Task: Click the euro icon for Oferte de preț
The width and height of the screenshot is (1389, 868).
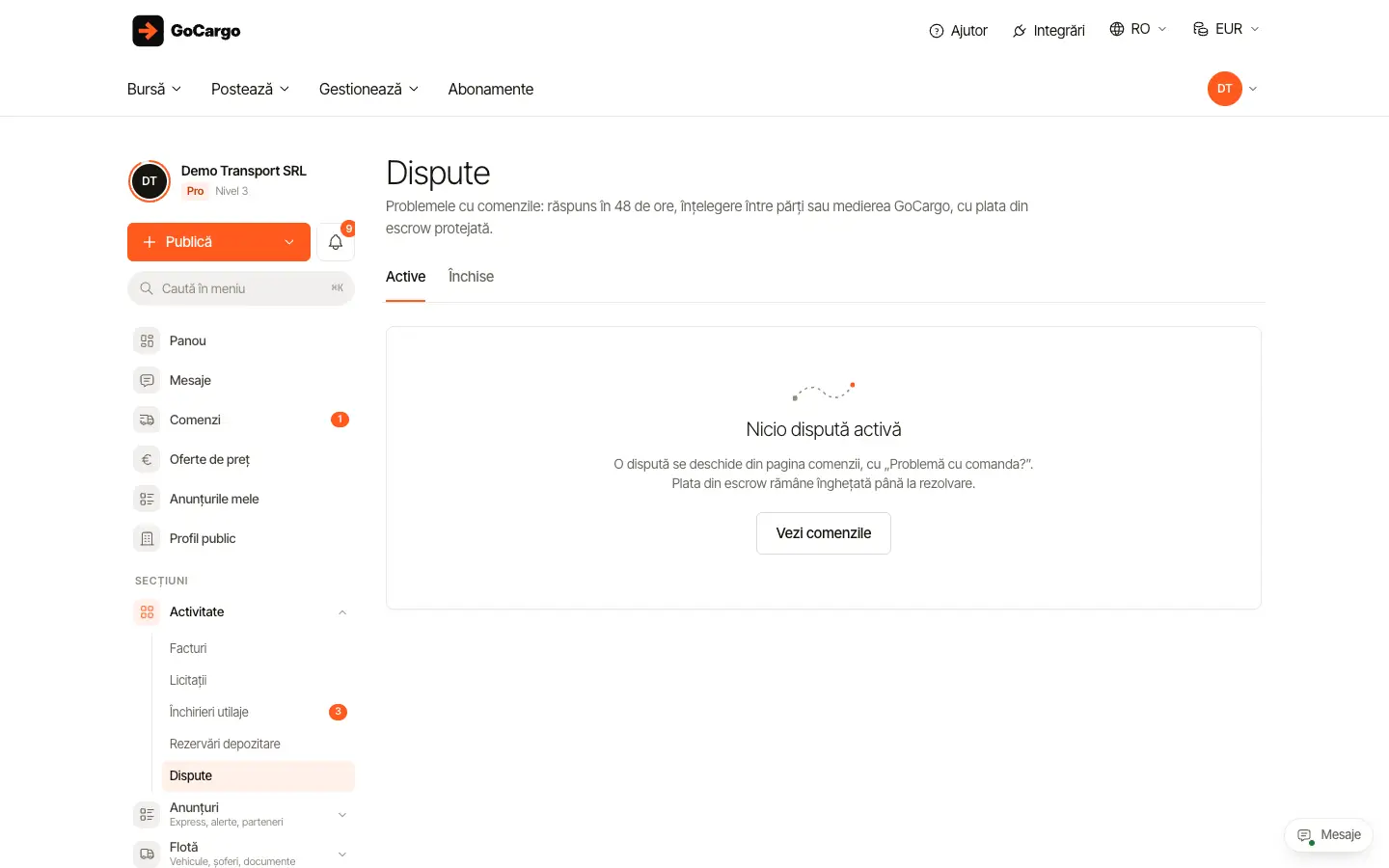Action: [147, 459]
